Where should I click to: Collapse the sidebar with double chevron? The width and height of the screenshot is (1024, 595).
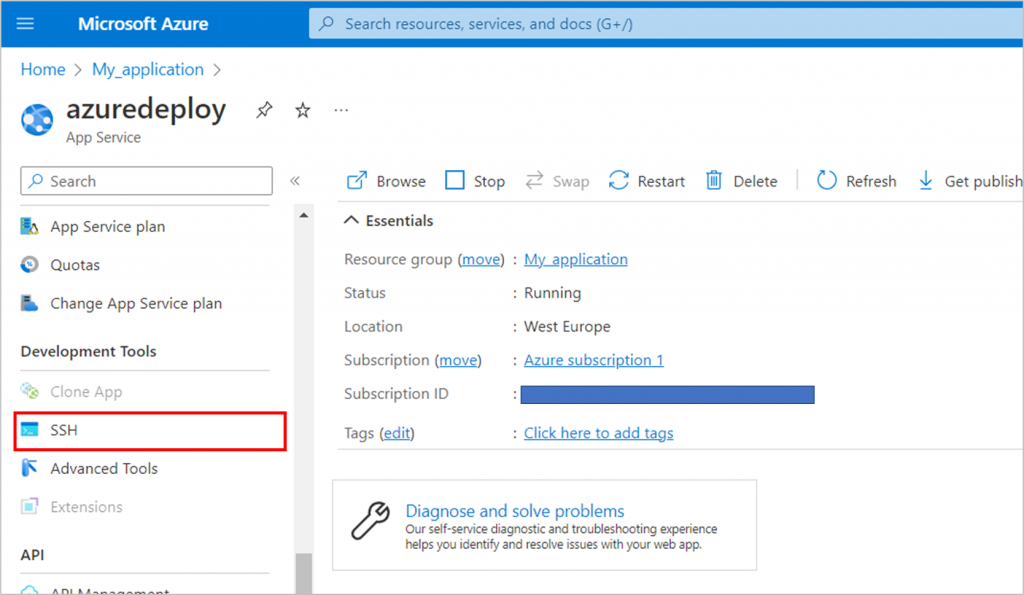pos(295,181)
